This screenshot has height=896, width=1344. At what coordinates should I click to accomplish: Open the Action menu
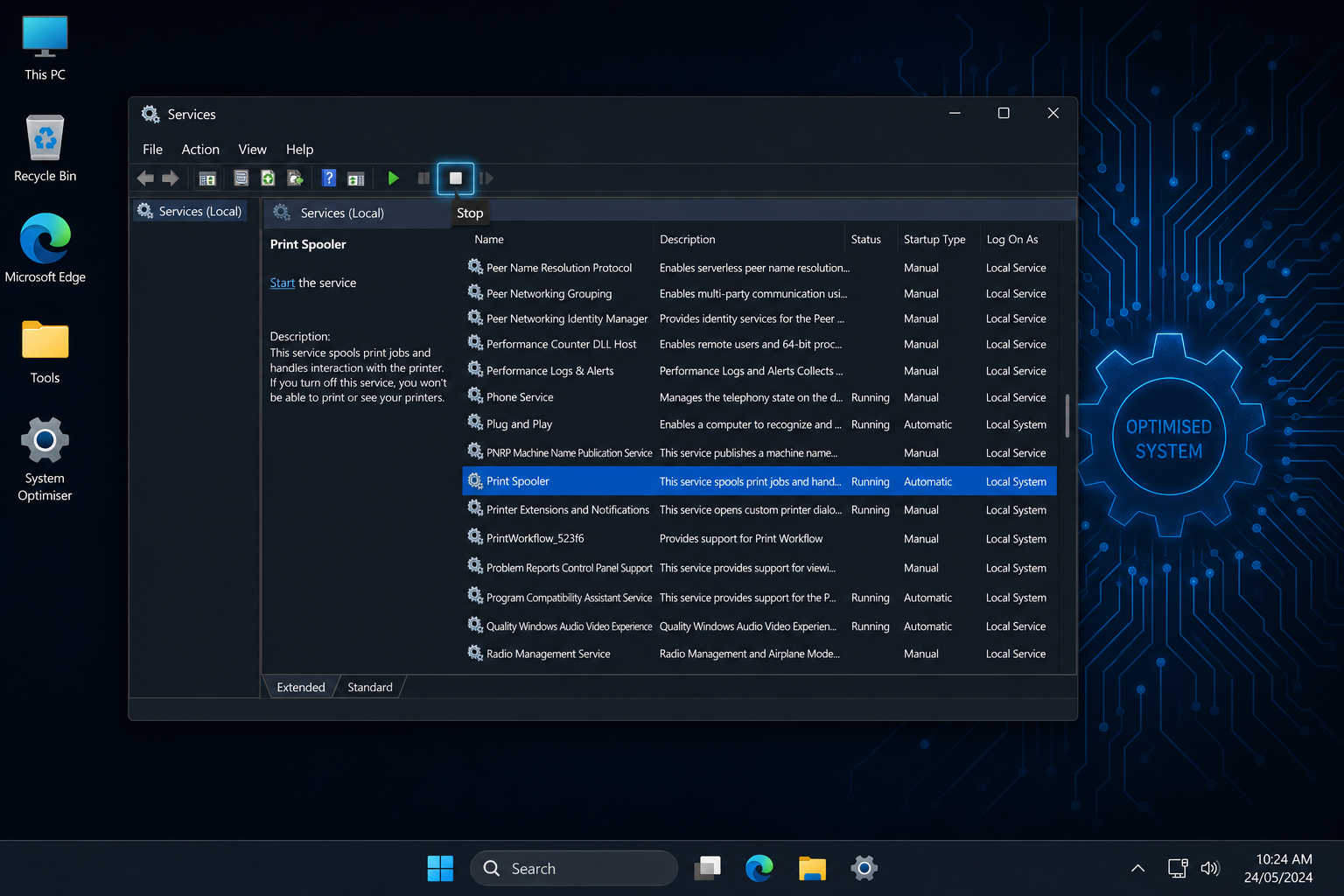tap(200, 150)
